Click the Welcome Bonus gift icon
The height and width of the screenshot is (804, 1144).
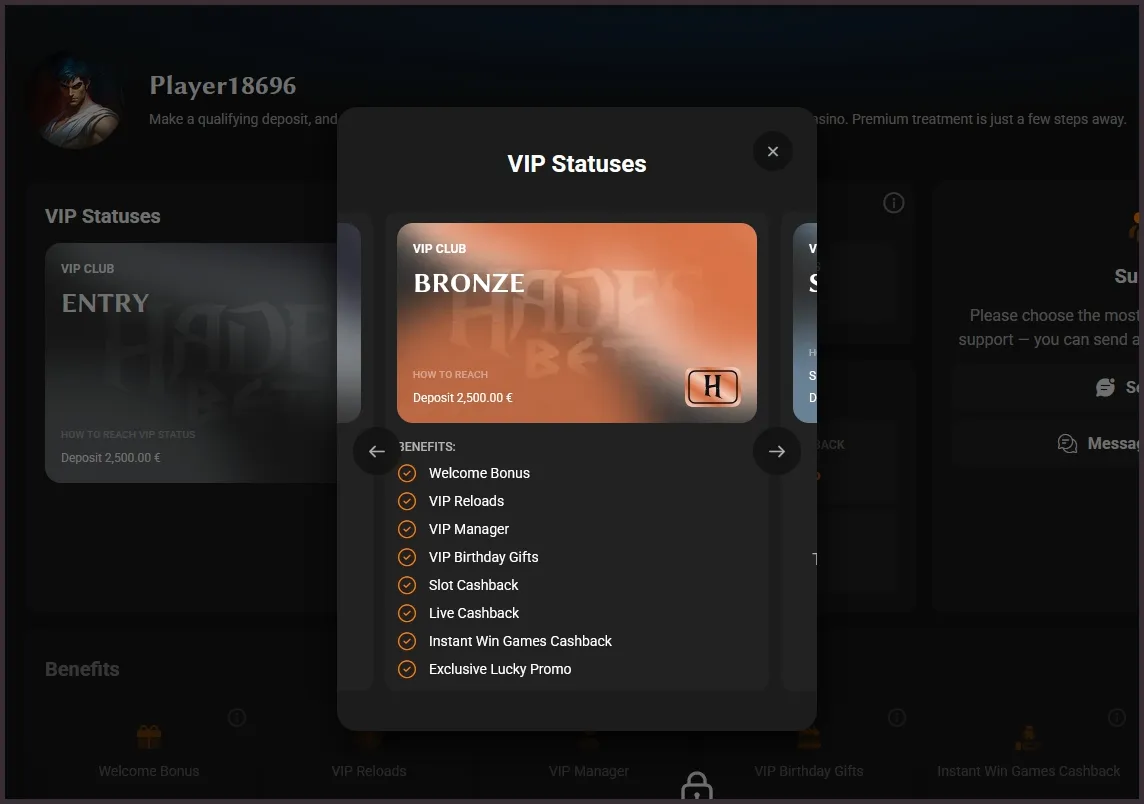pos(149,736)
